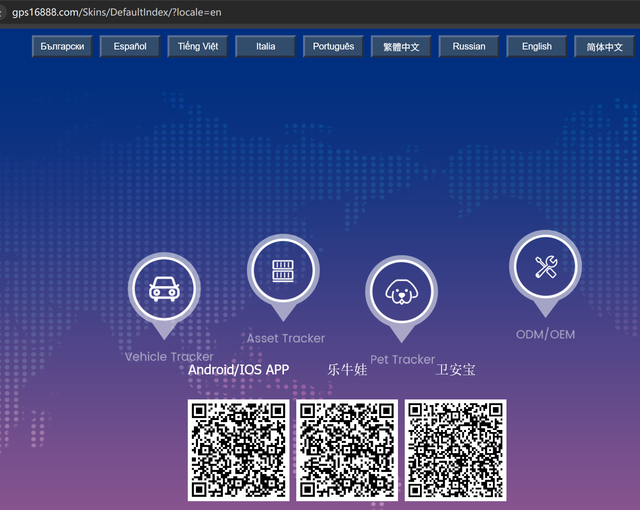
Task: Choose the Português language button
Action: (x=333, y=47)
